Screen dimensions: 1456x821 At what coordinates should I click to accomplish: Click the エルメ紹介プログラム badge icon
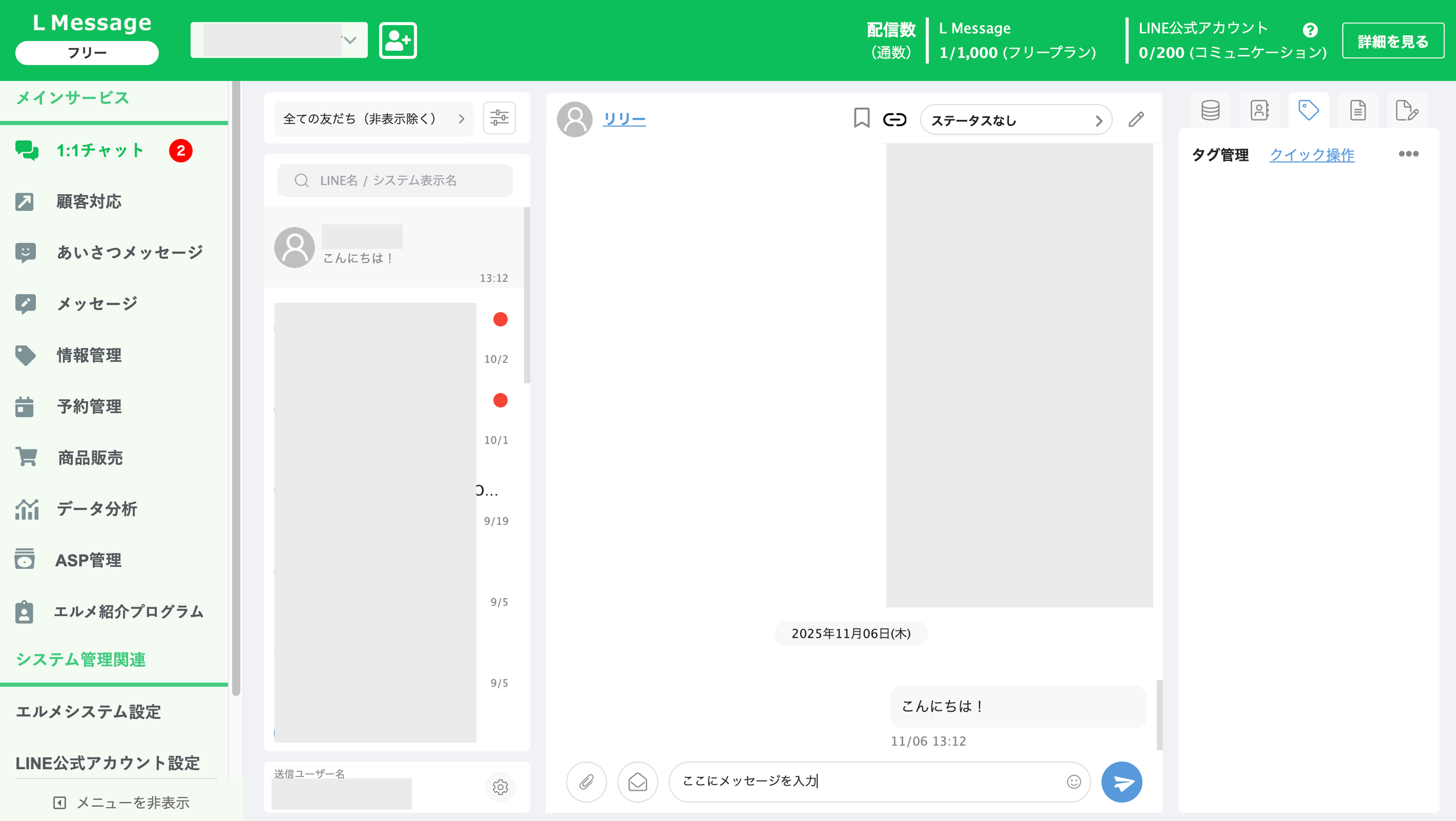click(24, 611)
